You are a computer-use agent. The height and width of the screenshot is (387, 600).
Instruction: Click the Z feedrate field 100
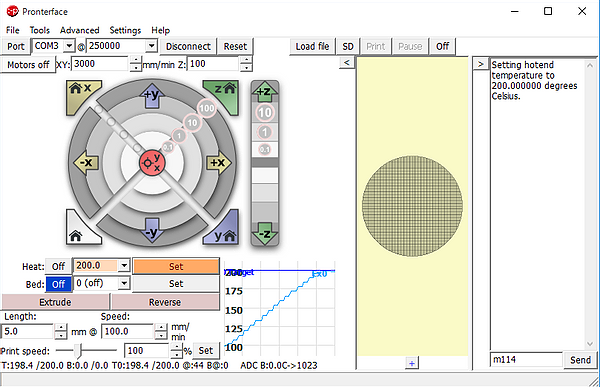tap(214, 64)
